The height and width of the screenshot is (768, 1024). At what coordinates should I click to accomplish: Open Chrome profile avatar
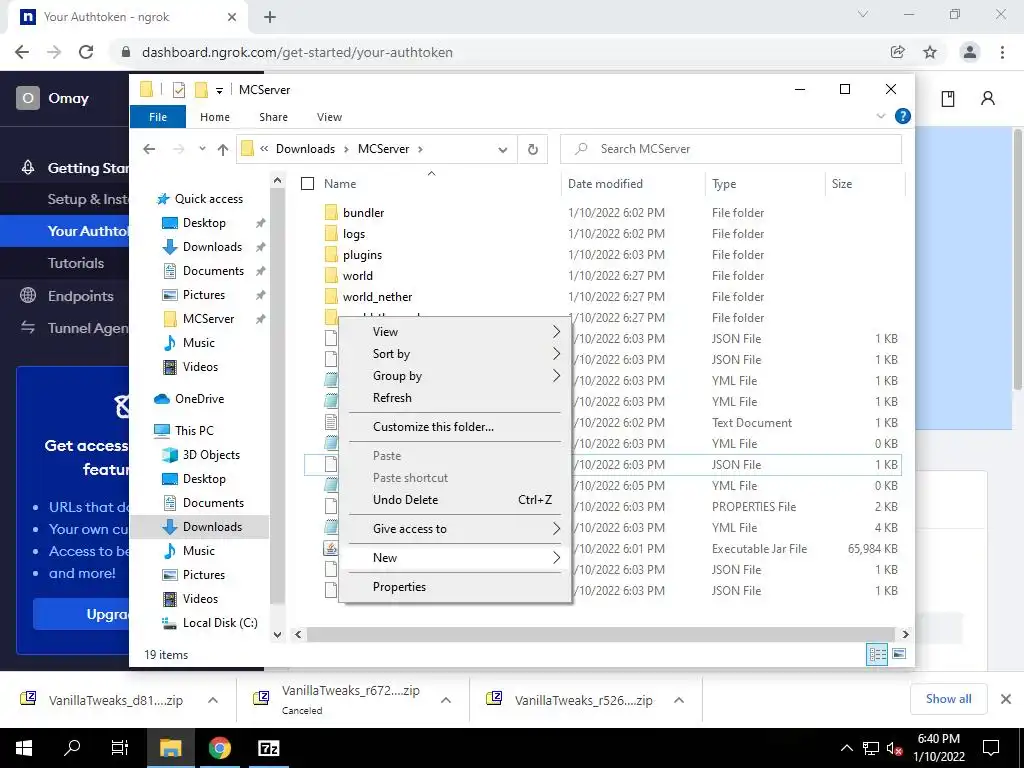970,52
